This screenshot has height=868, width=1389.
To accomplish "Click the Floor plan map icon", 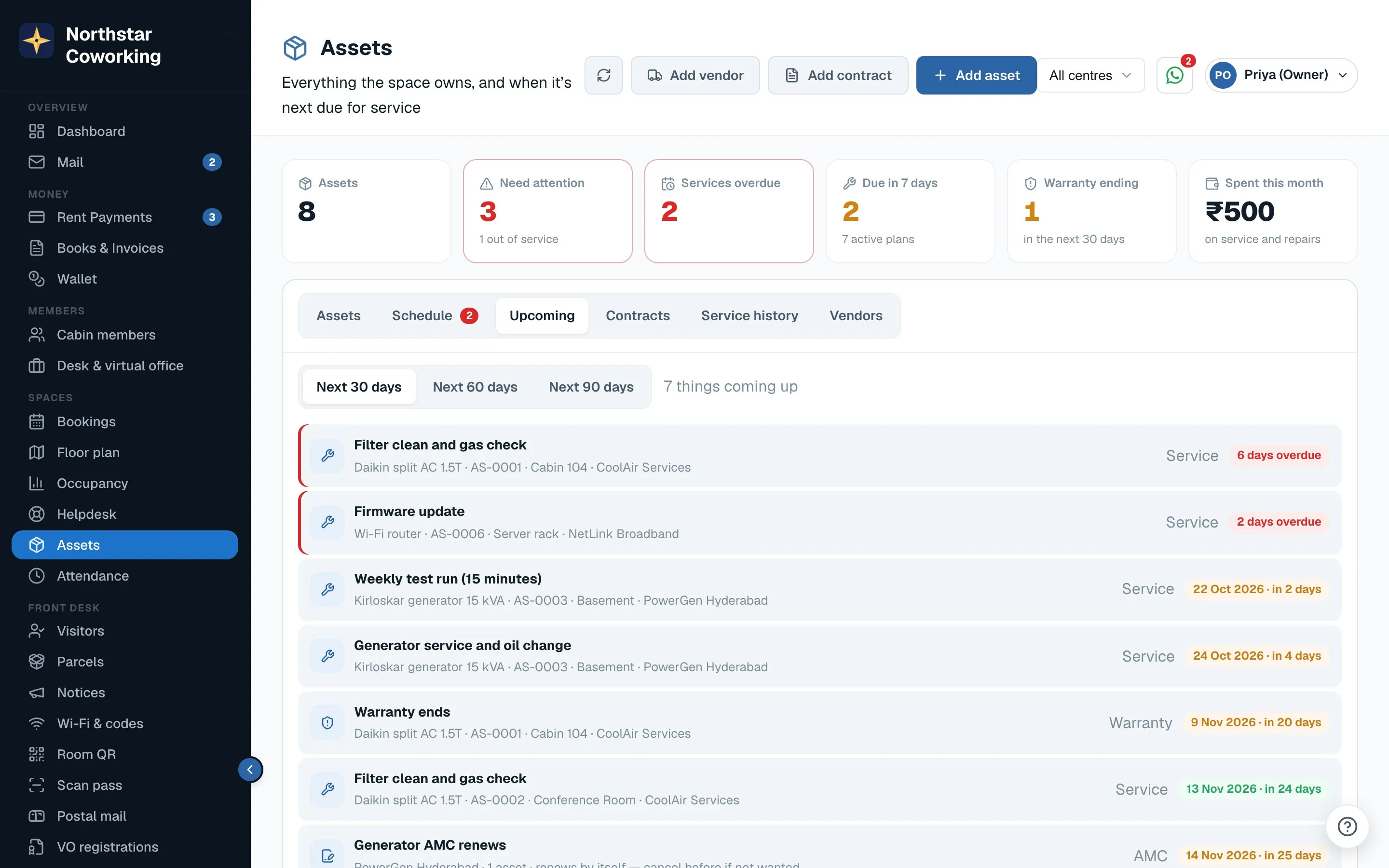I will (x=37, y=452).
